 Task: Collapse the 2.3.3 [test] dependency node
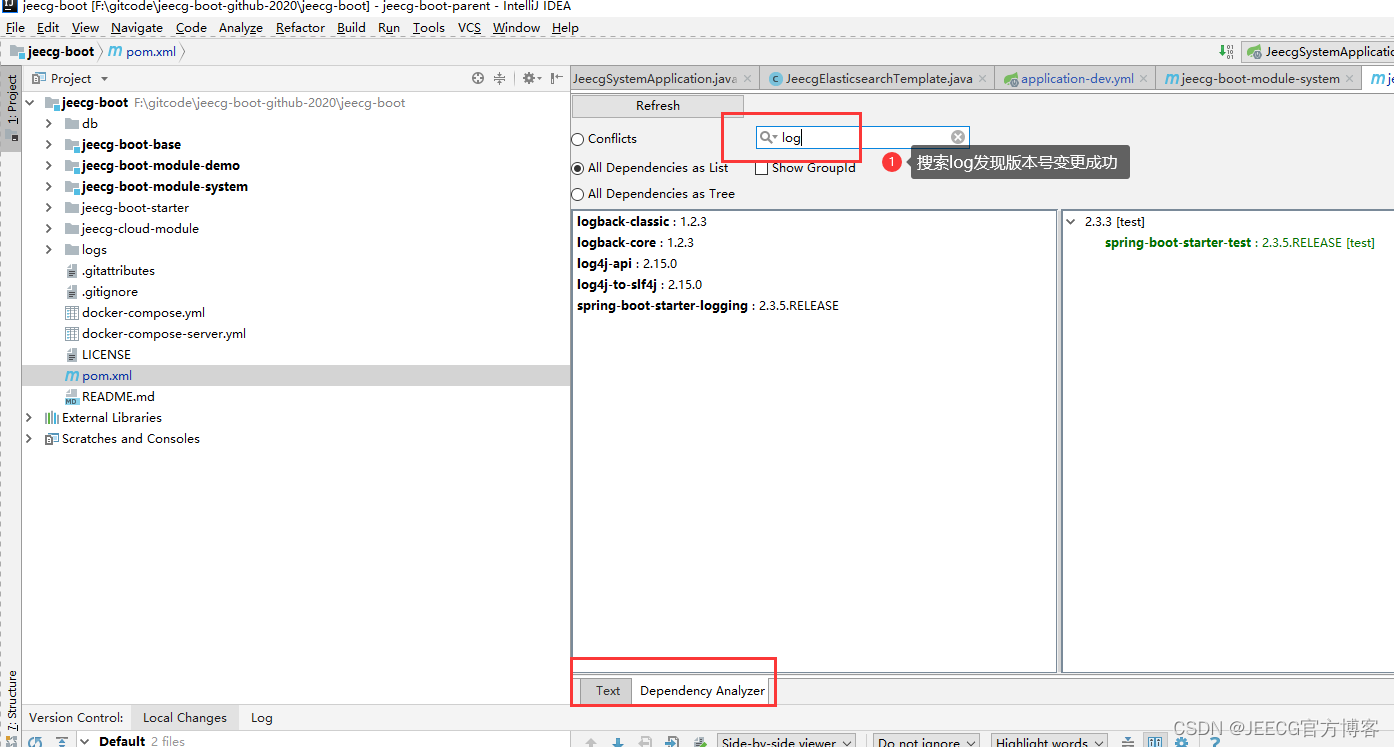[x=1072, y=222]
